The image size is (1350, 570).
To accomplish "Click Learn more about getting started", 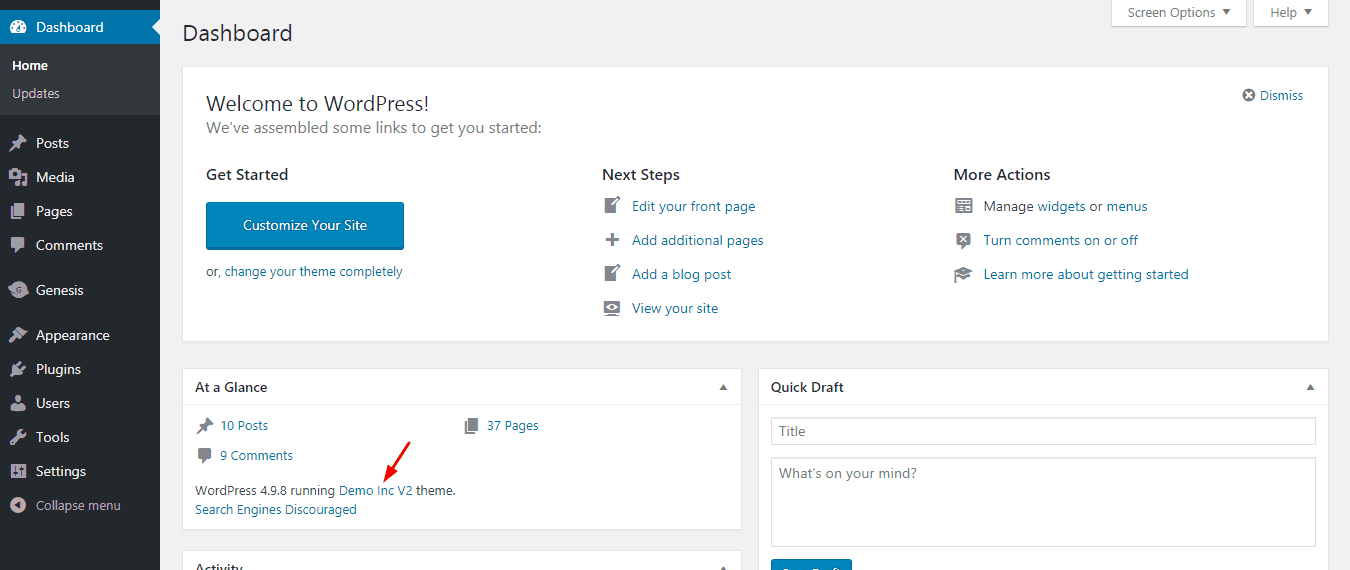I will pos(1086,274).
